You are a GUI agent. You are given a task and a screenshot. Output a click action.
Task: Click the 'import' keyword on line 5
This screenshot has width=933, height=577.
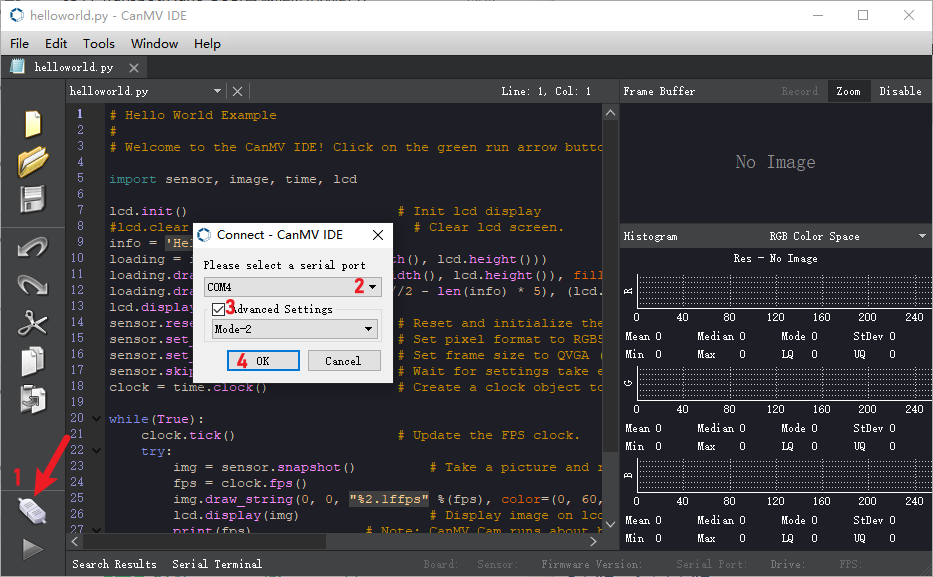[133, 179]
